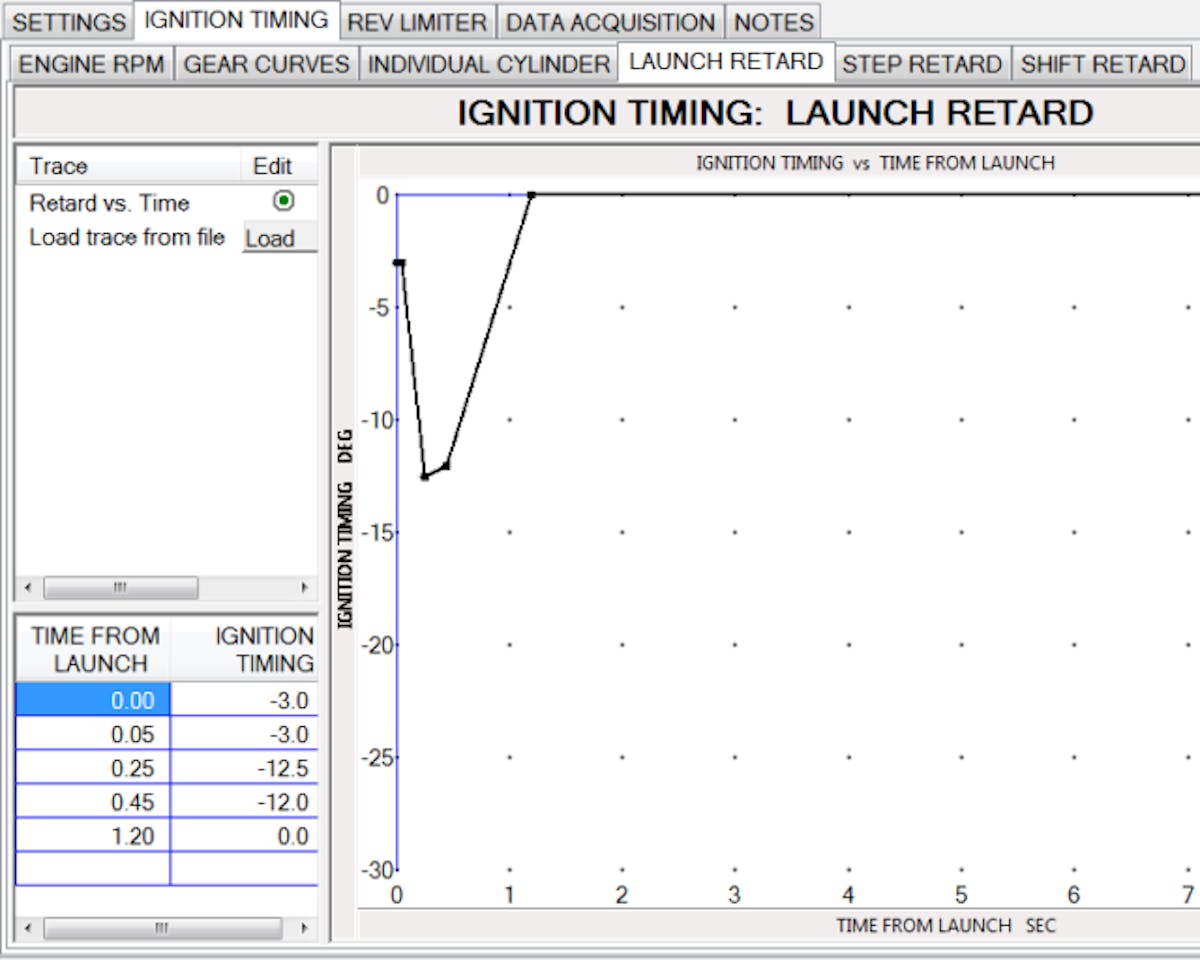Click the -12.5 ignition timing cell
Viewport: 1200px width, 960px height.
[245, 767]
